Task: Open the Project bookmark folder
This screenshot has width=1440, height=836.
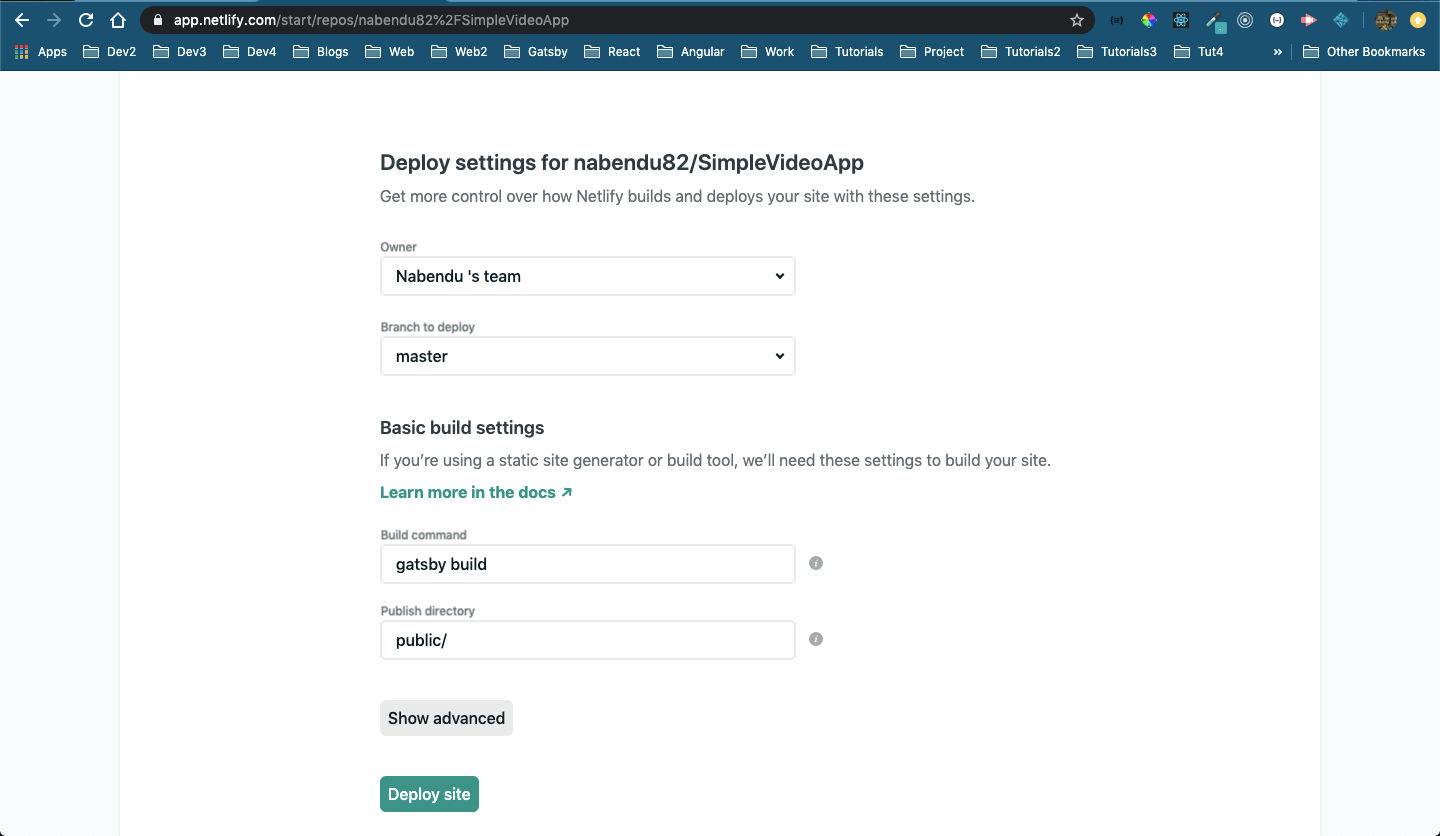Action: coord(932,52)
